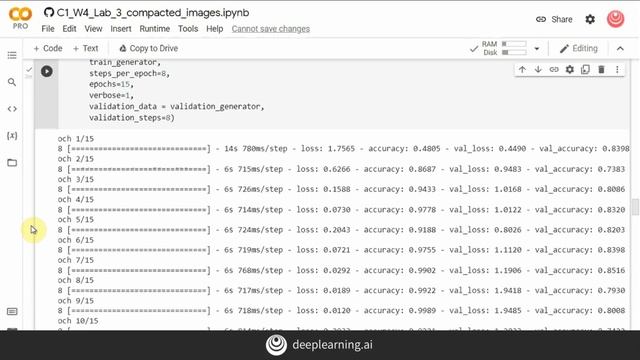Image resolution: width=640 pixels, height=360 pixels.
Task: Click the accuracy: 0.9989 output value
Action: pyautogui.click(x=400, y=311)
